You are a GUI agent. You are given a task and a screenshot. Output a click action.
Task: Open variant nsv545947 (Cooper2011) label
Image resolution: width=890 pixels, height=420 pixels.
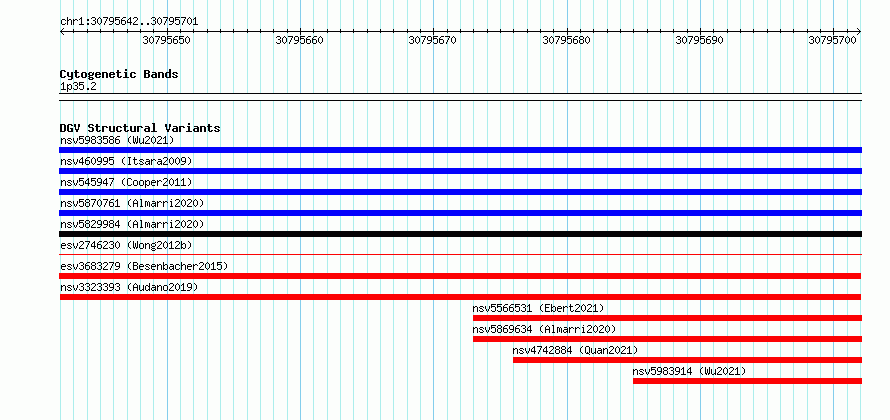(x=126, y=182)
